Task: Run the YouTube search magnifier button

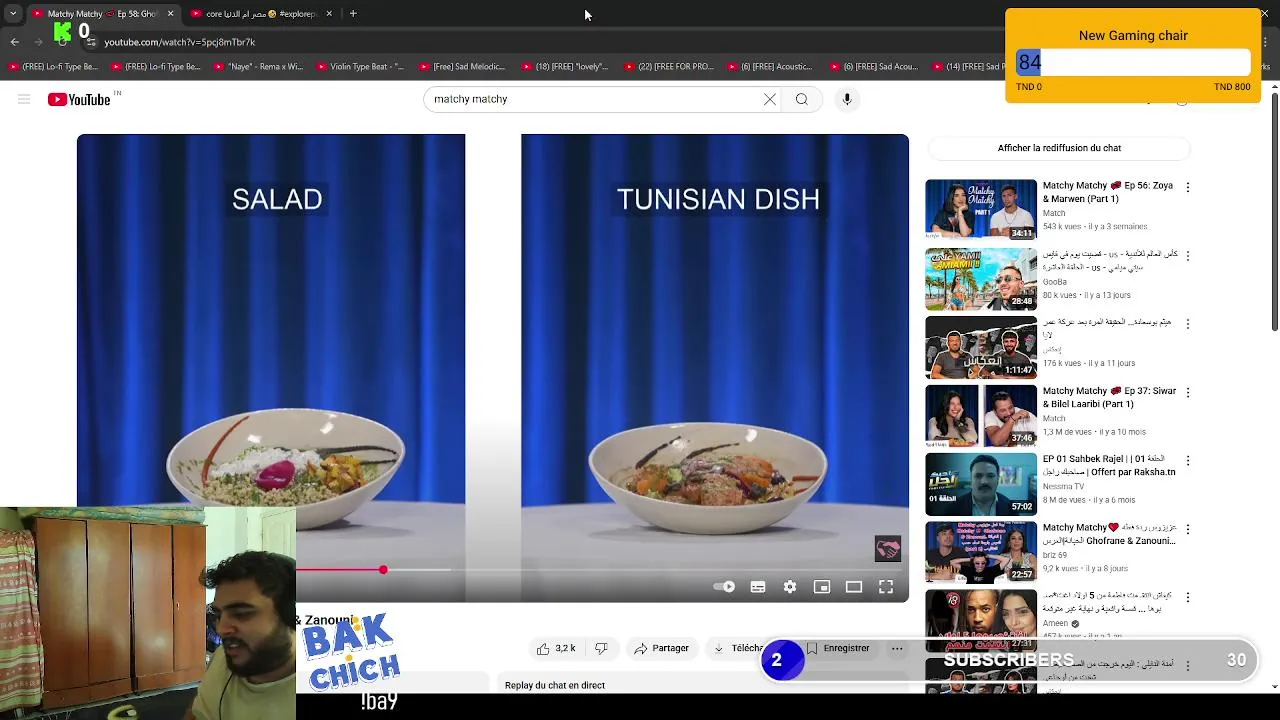Action: tap(801, 99)
